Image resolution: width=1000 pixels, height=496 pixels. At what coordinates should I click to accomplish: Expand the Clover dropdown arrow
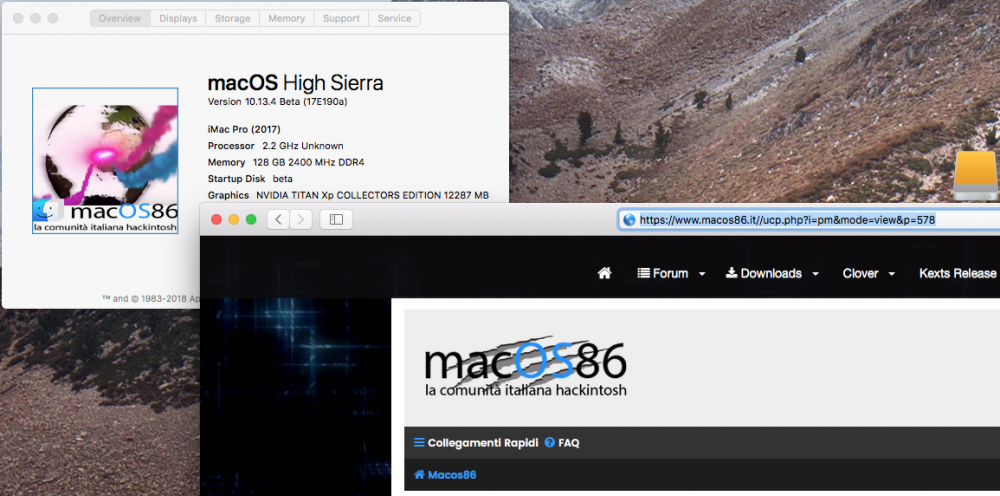892,274
